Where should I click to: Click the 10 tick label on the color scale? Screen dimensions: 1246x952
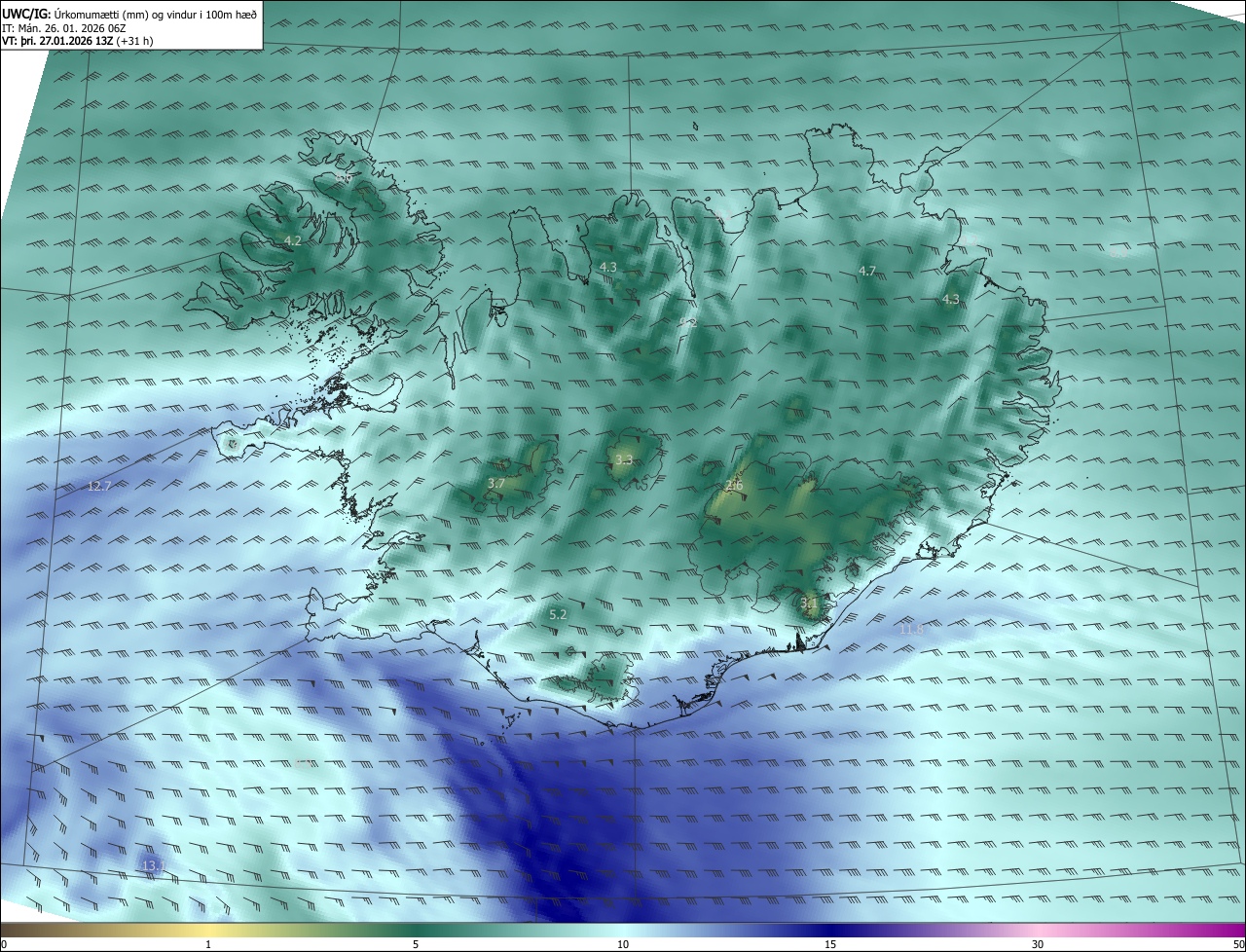[x=623, y=944]
